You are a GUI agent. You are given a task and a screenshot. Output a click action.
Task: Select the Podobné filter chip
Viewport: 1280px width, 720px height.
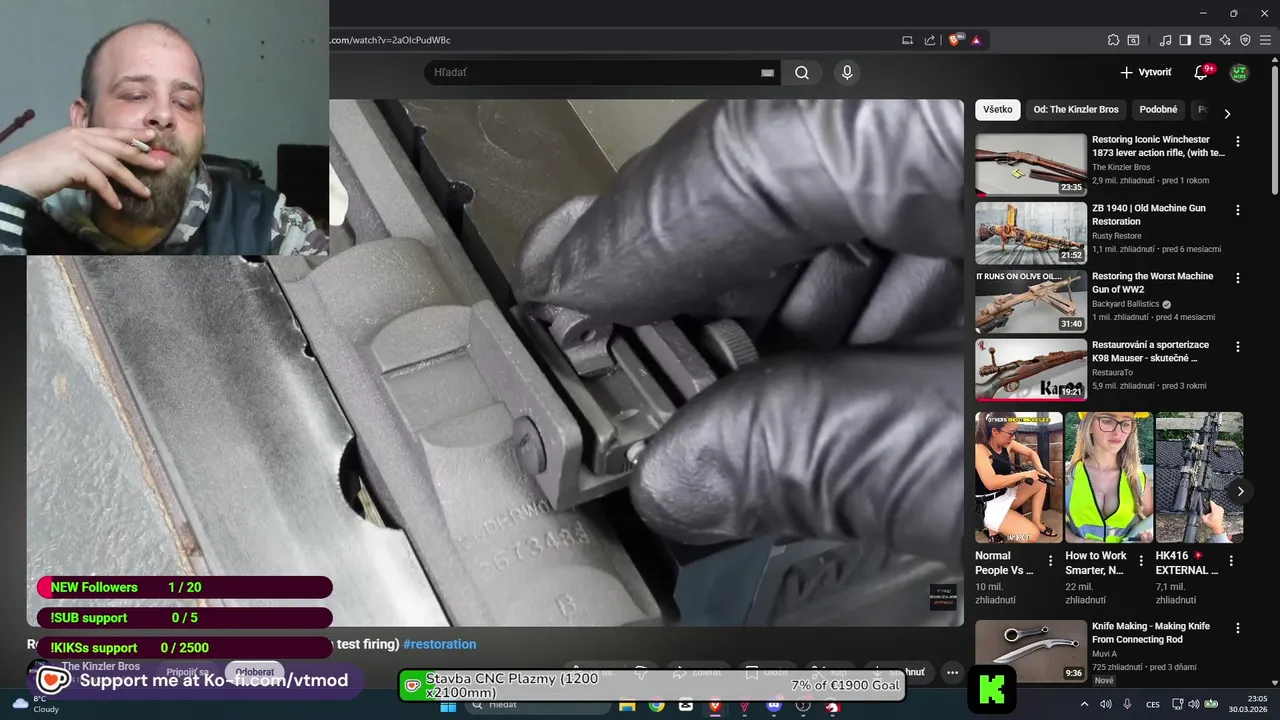coord(1158,109)
